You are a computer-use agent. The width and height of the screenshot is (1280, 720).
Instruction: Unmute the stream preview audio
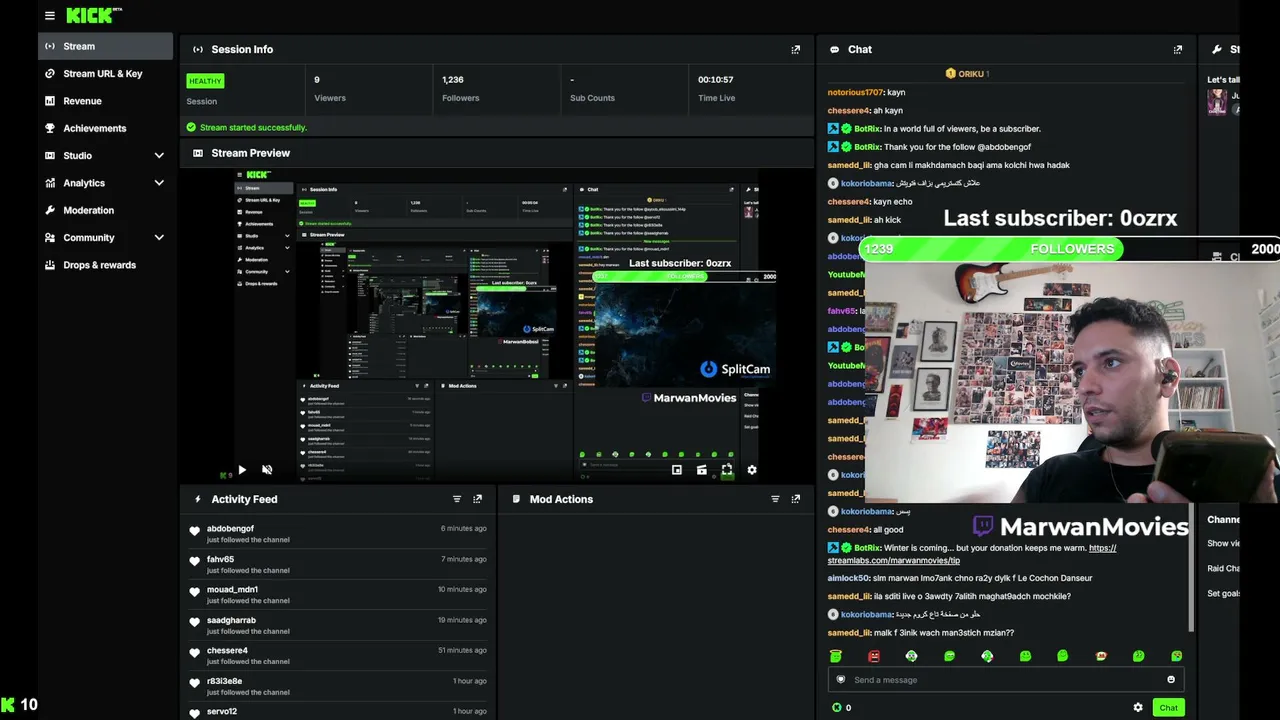(267, 469)
